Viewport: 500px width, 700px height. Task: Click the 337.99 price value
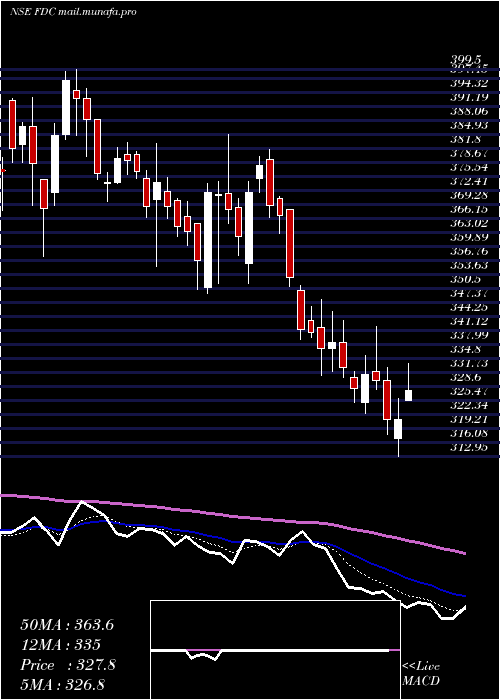[x=469, y=335]
